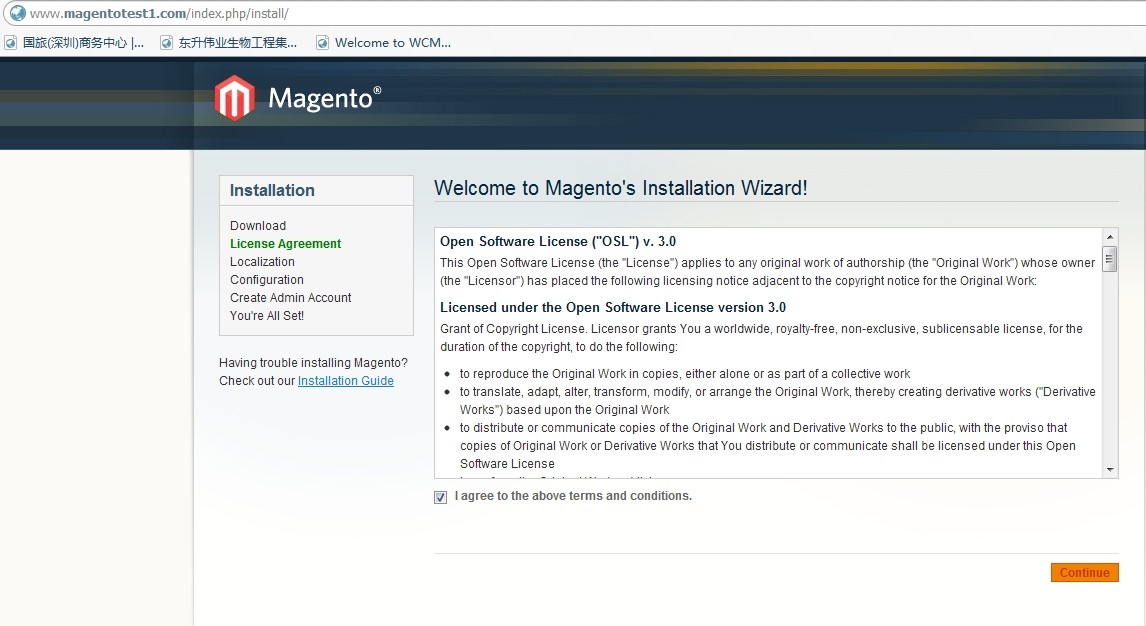This screenshot has height=626, width=1146.
Task: Select the Localization step in sidebar
Action: 262,262
